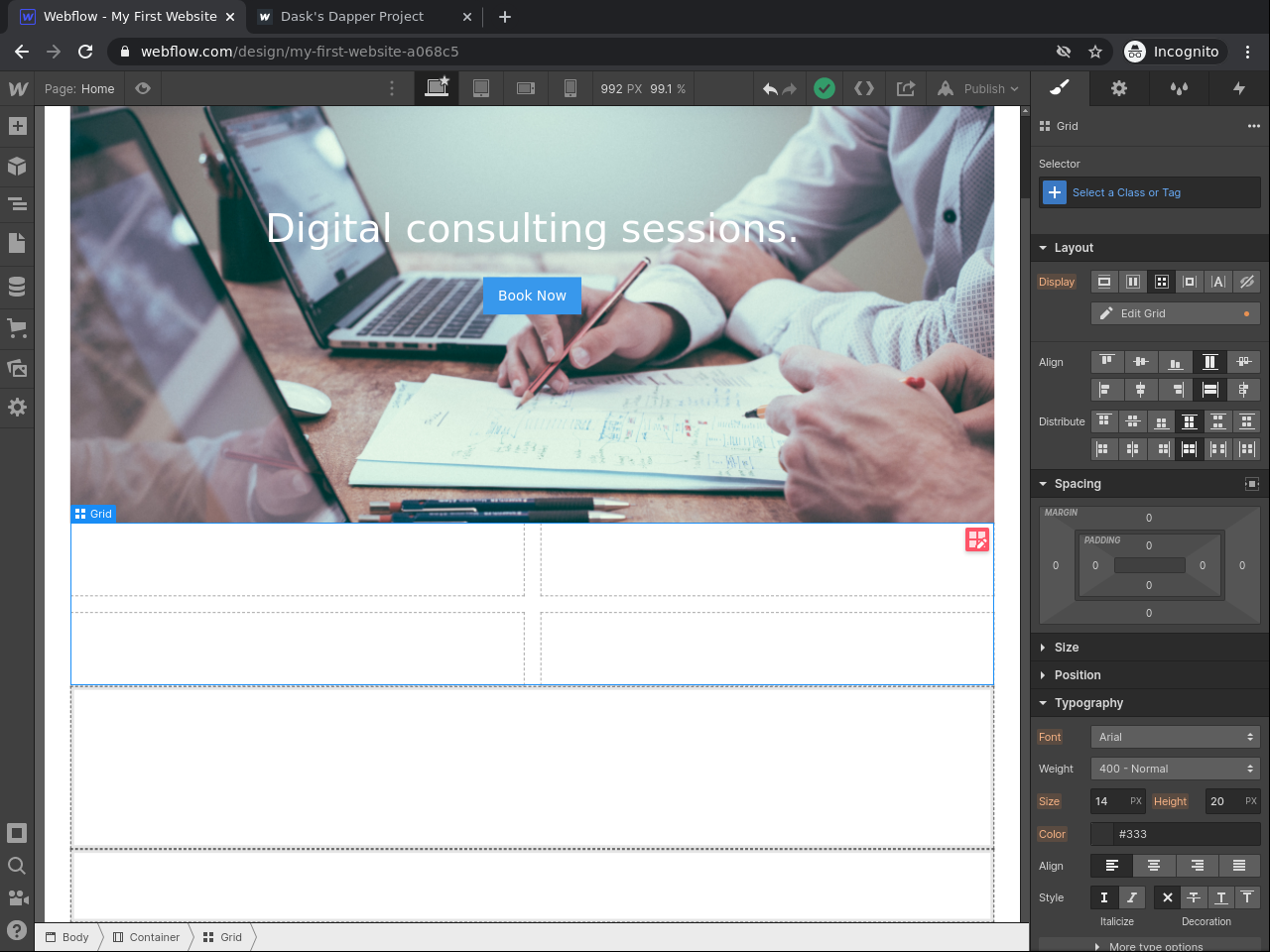Open the code export icon

pos(864,88)
